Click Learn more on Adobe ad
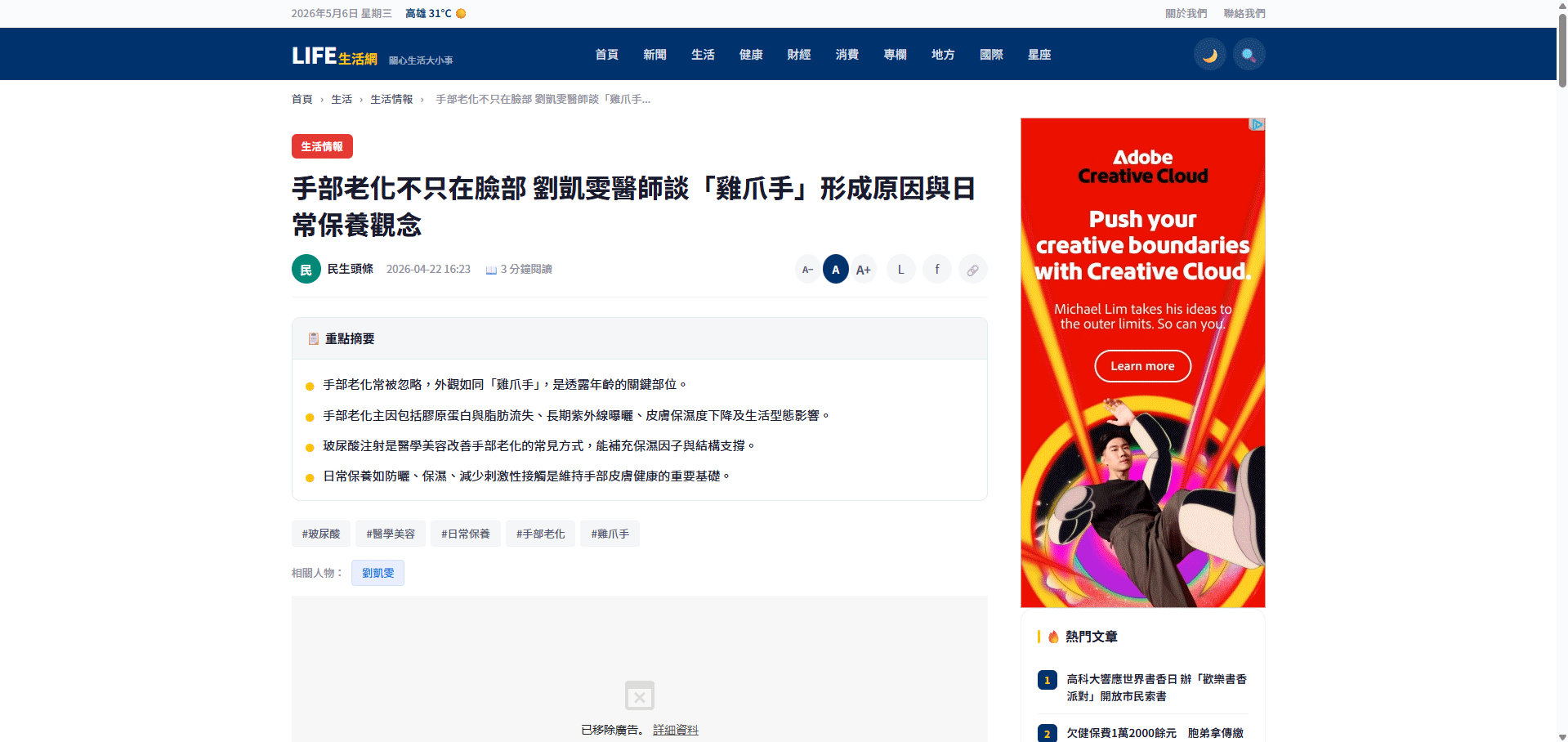Viewport: 1568px width, 742px height. [x=1142, y=366]
